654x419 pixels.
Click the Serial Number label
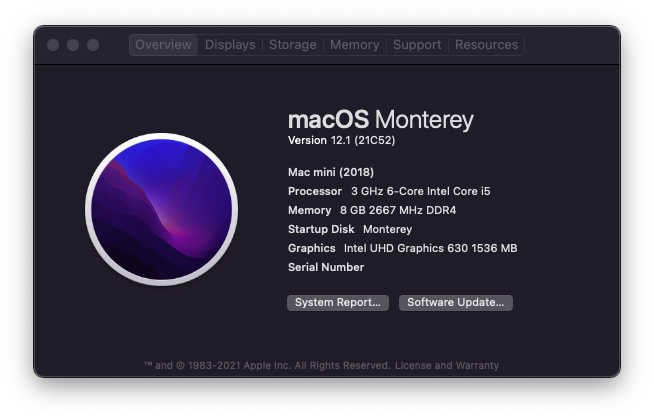(326, 267)
